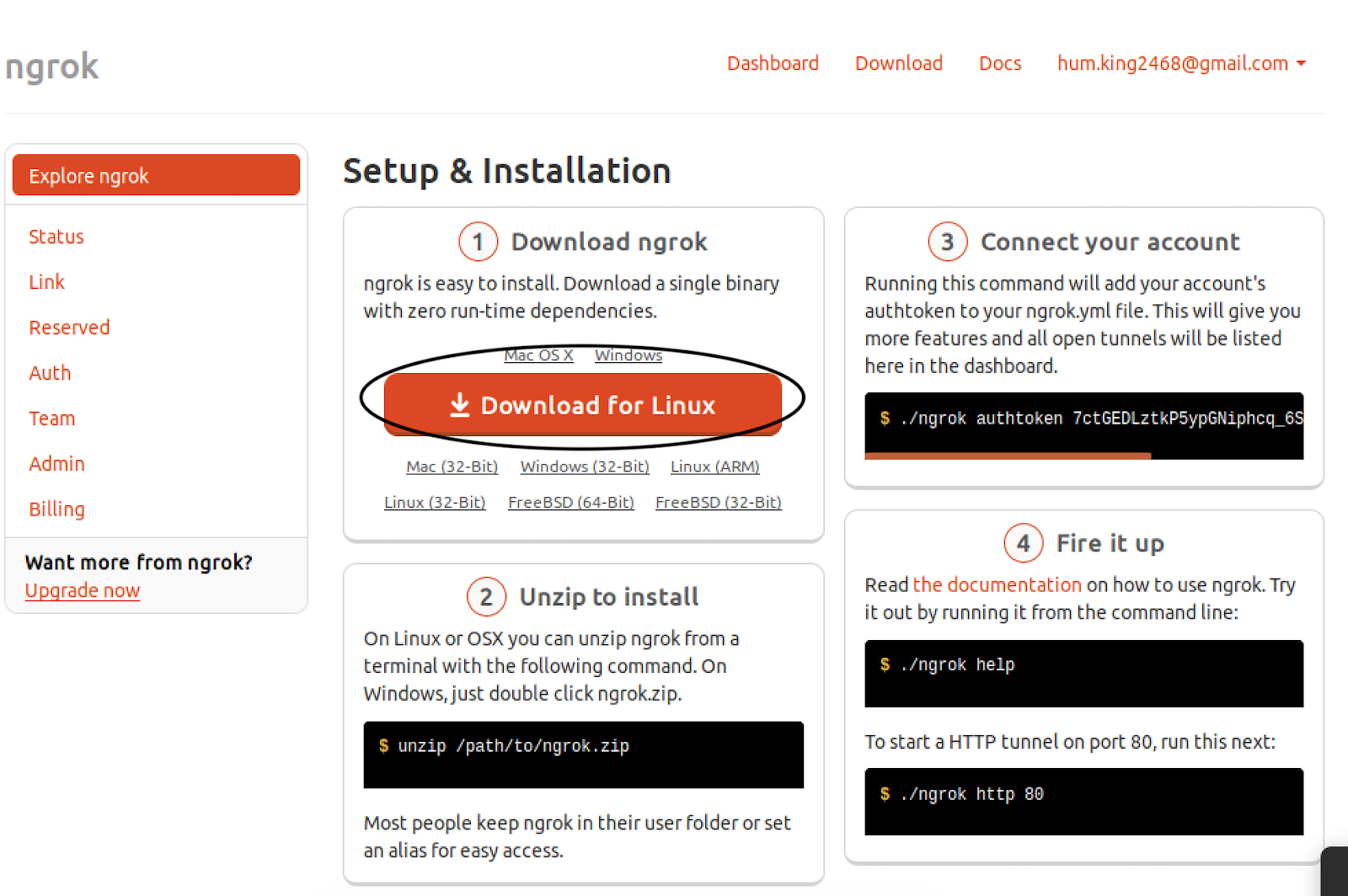
Task: Open the Status sidebar item
Action: point(56,237)
